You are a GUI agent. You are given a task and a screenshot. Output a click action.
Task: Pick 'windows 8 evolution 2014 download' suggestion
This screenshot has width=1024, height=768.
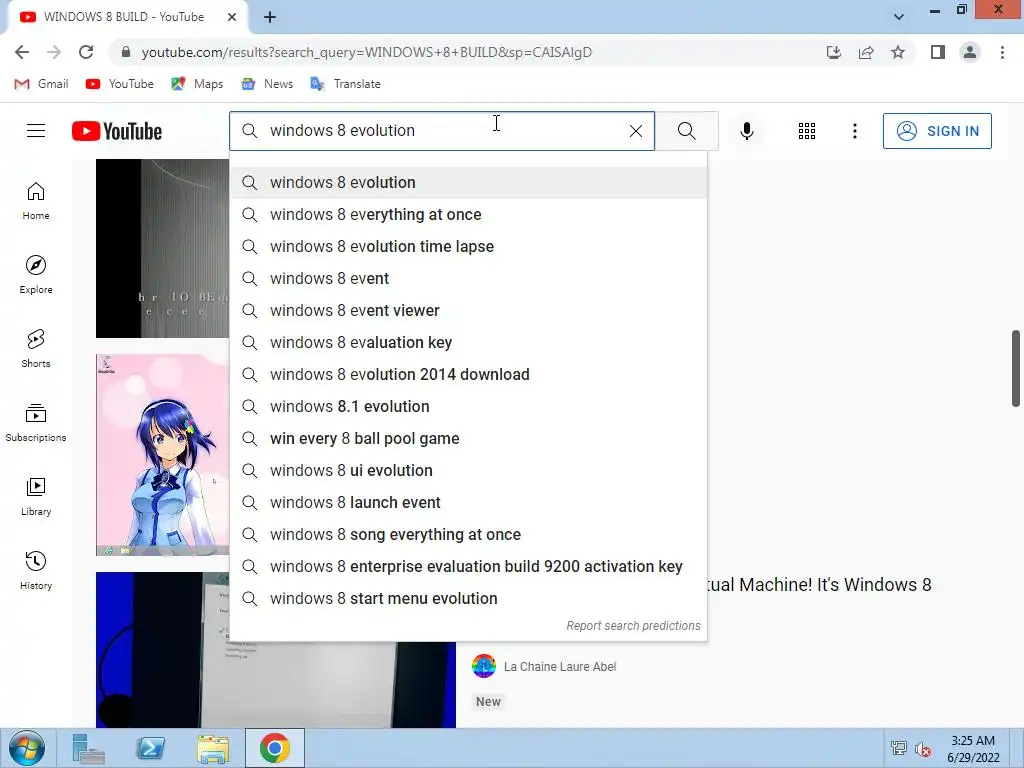click(x=468, y=374)
